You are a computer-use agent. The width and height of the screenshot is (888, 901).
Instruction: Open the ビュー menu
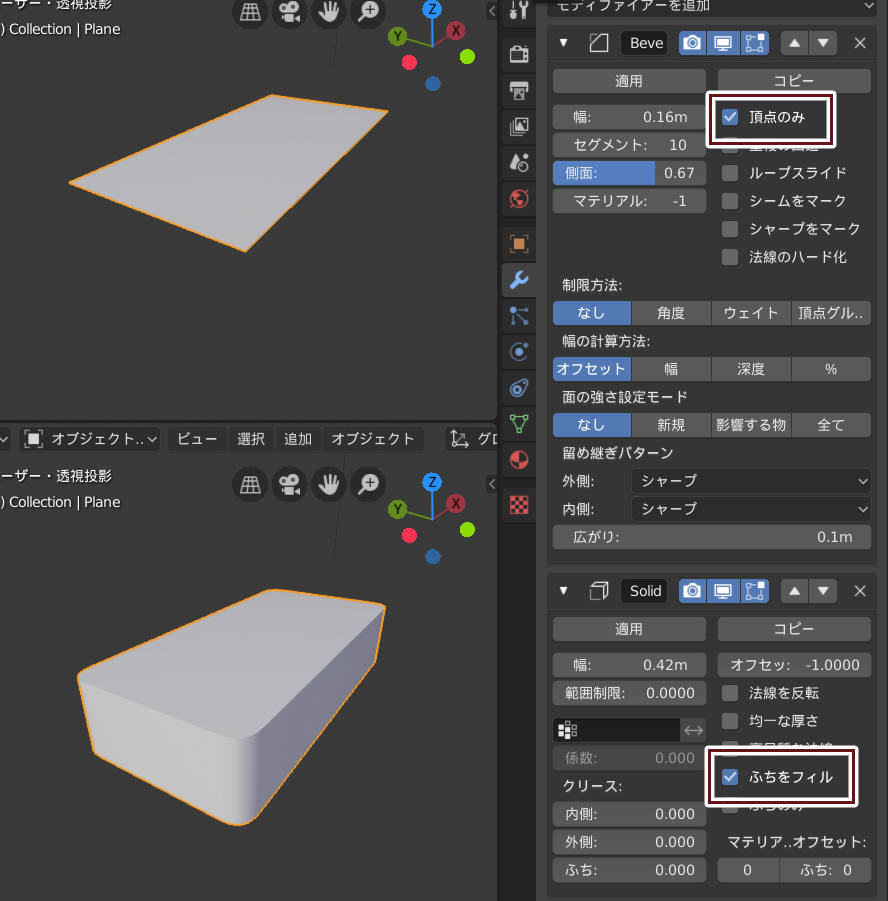[x=197, y=439]
